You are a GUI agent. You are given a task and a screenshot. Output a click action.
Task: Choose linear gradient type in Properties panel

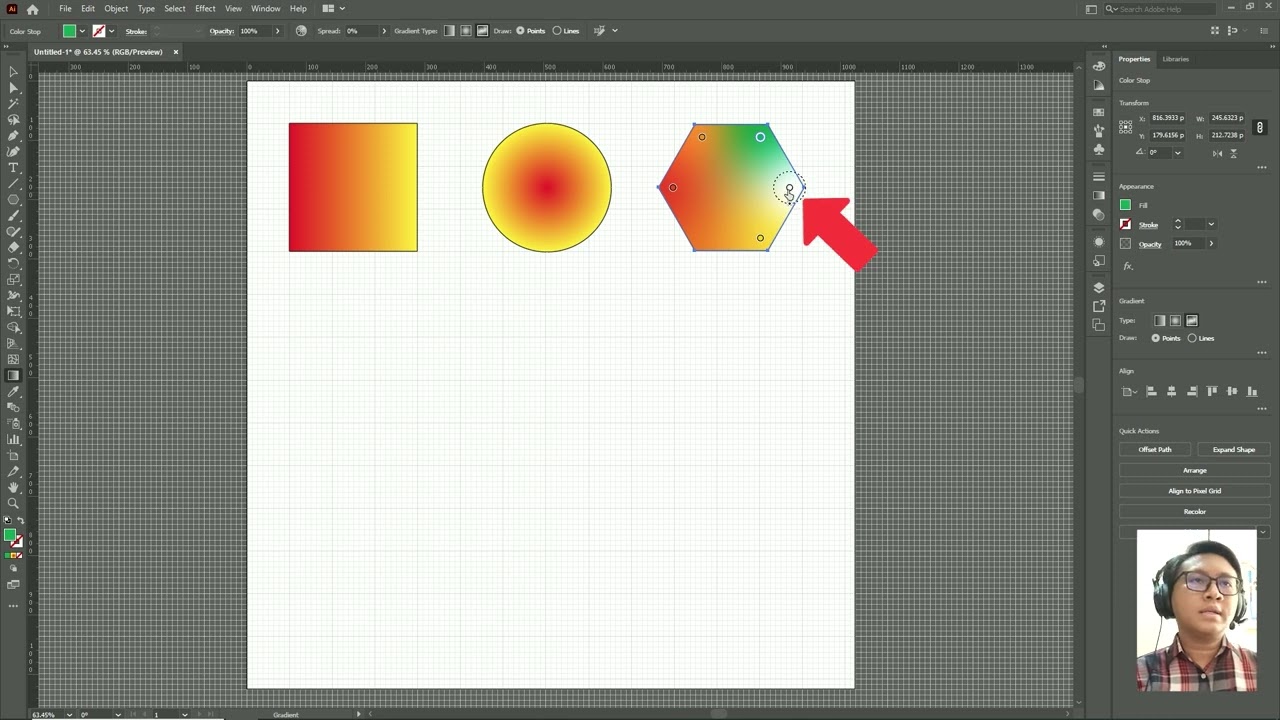(1160, 321)
